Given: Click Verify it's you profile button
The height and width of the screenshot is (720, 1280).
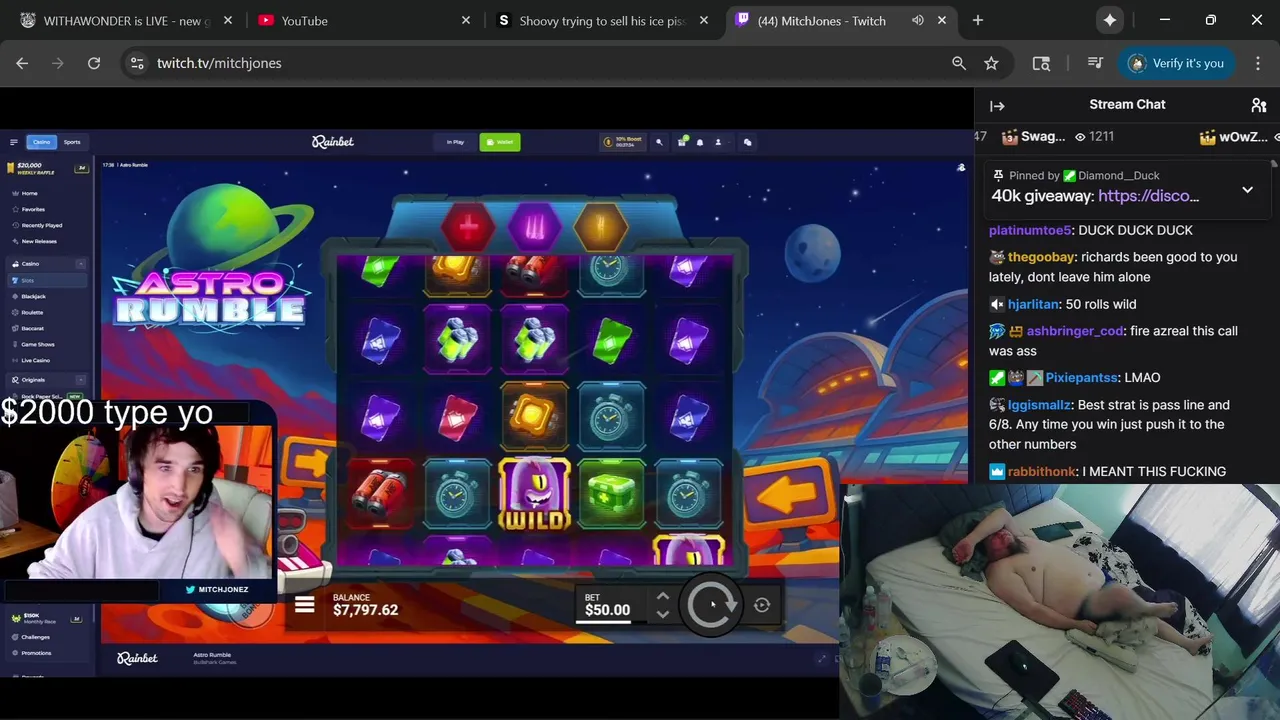Looking at the screenshot, I should [x=1176, y=63].
